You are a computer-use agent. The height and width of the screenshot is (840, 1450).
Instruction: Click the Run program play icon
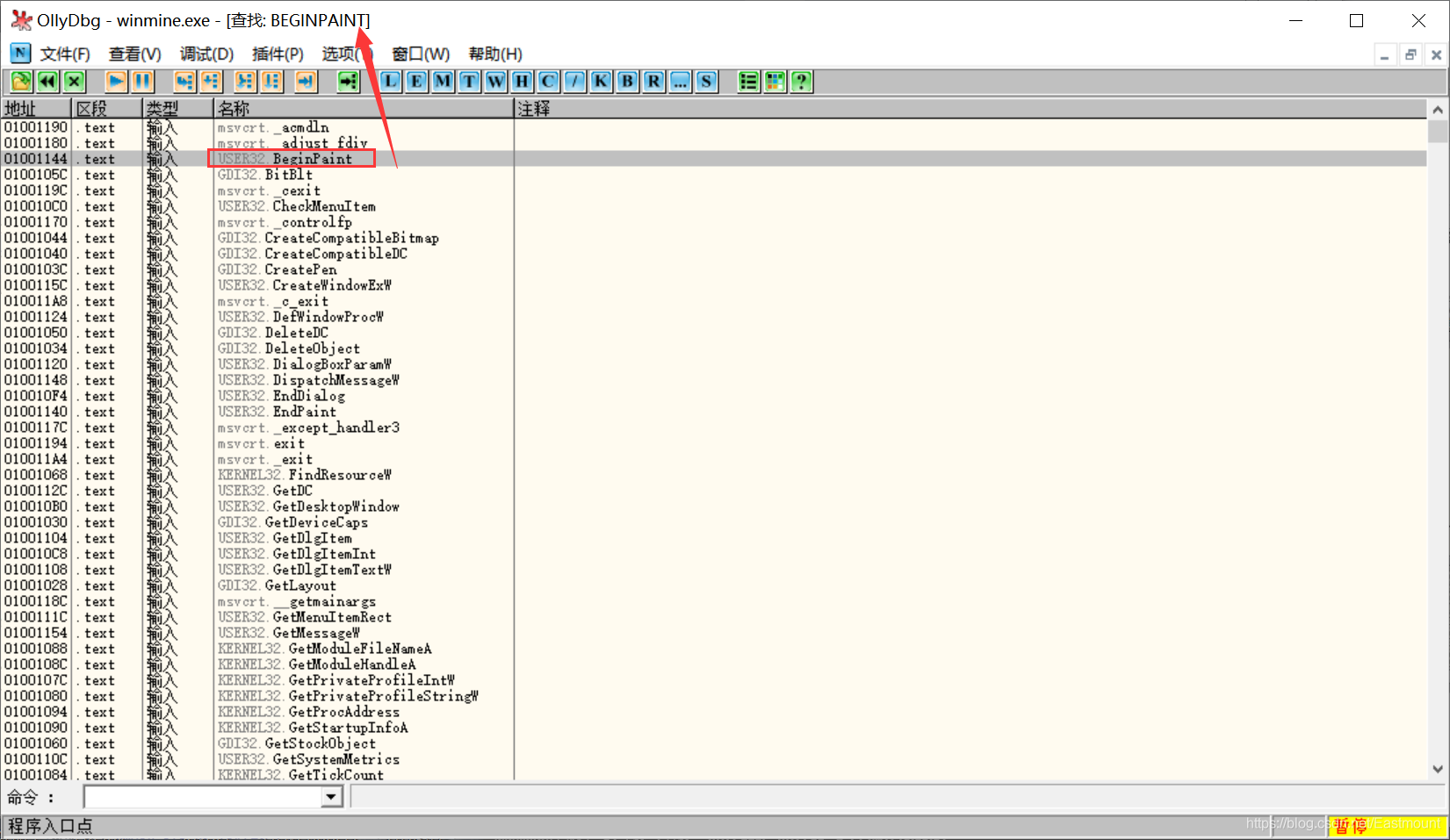(116, 82)
